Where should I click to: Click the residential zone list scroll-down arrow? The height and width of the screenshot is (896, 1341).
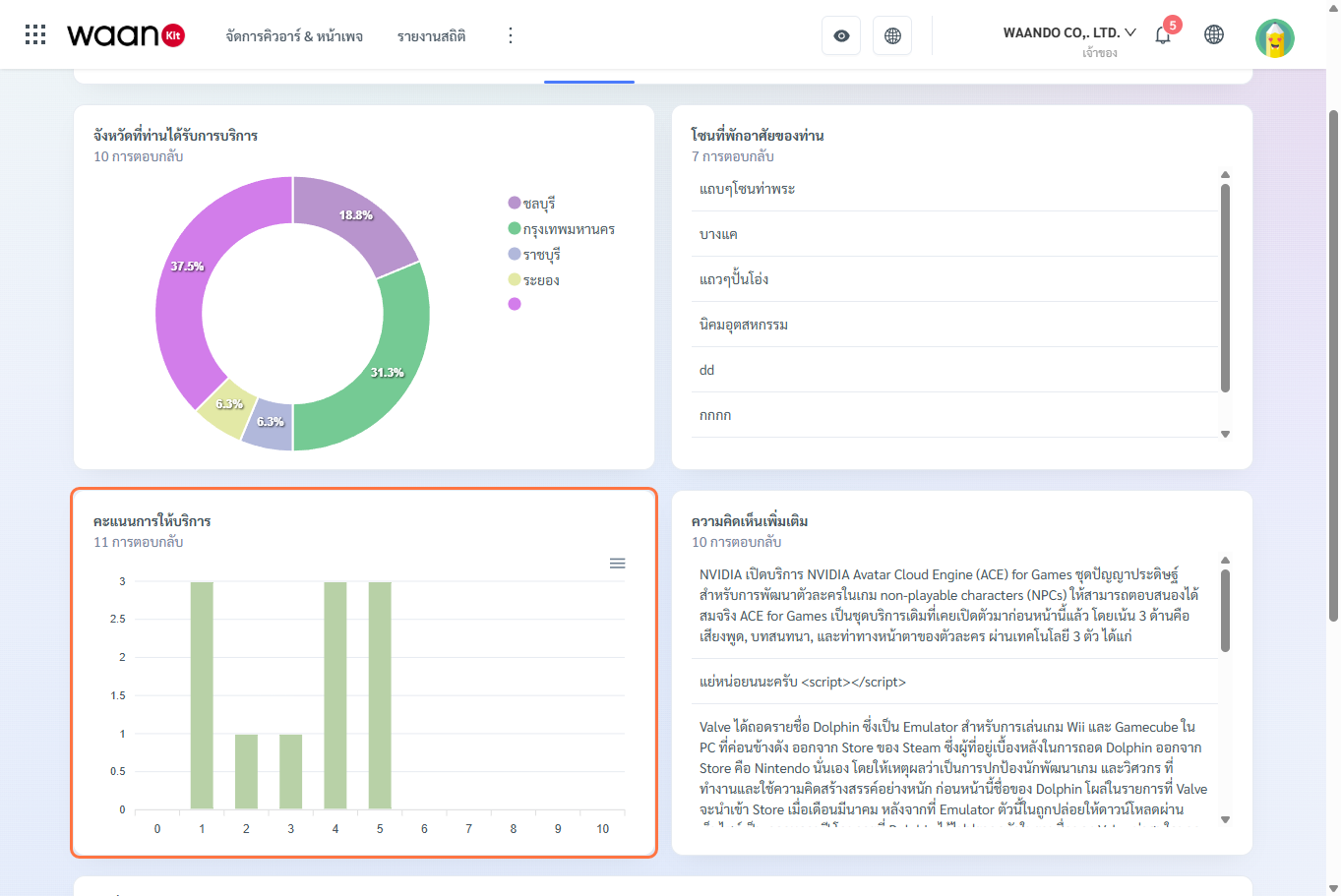(1225, 434)
